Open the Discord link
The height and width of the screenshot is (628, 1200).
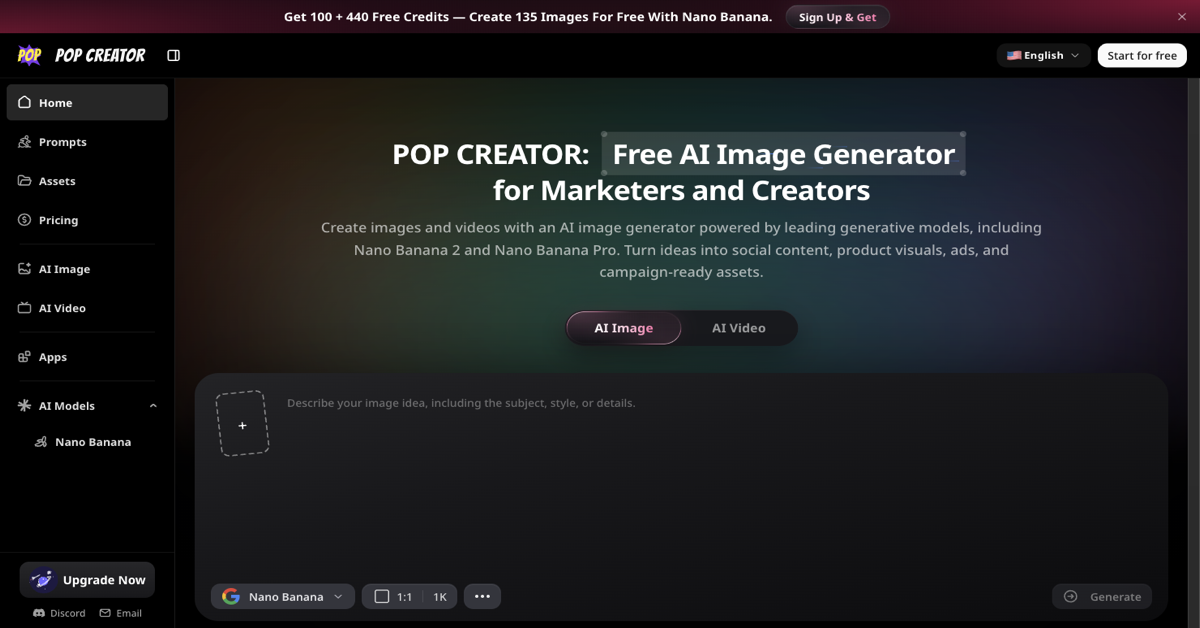click(x=60, y=613)
